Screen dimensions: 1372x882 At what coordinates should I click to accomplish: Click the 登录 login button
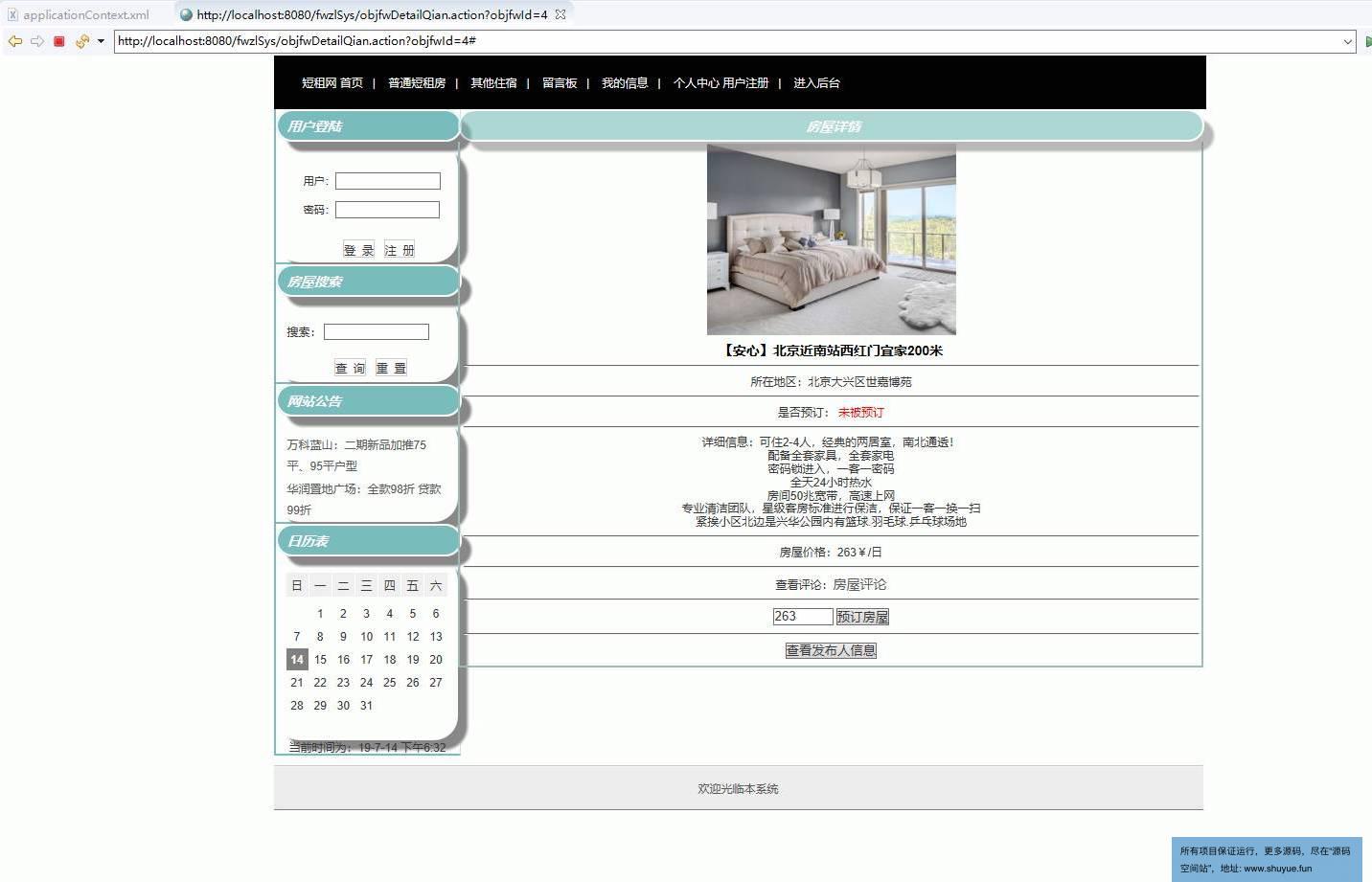click(358, 250)
